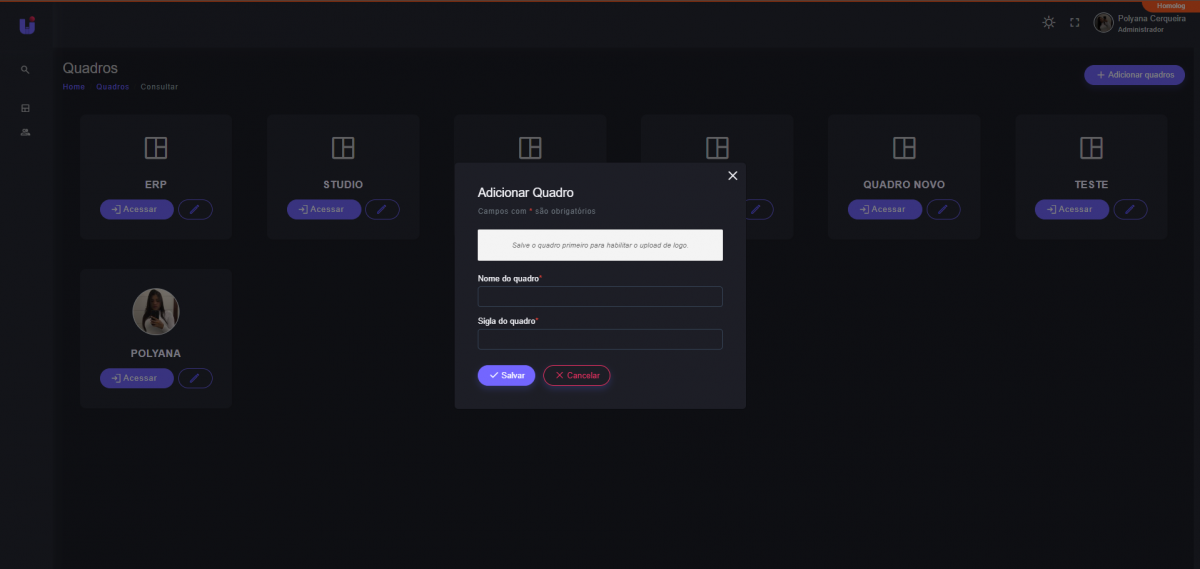Access the STUDIO board via Acessar
This screenshot has width=1200, height=569.
click(324, 209)
